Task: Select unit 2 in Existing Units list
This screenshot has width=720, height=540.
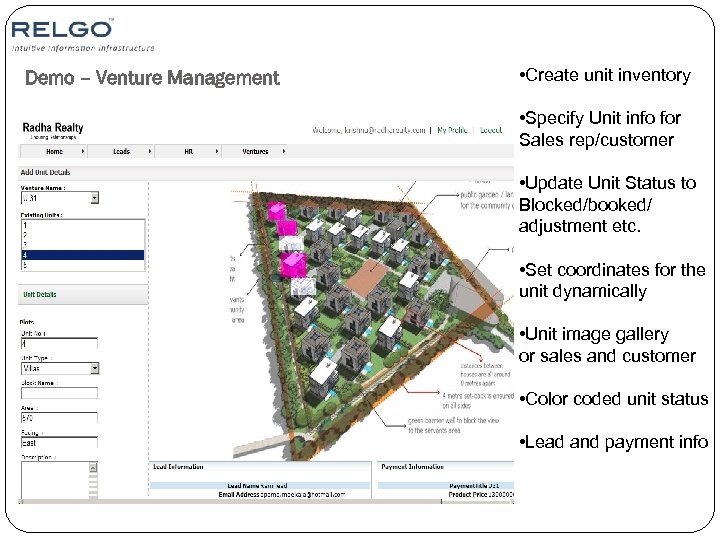Action: [83, 235]
